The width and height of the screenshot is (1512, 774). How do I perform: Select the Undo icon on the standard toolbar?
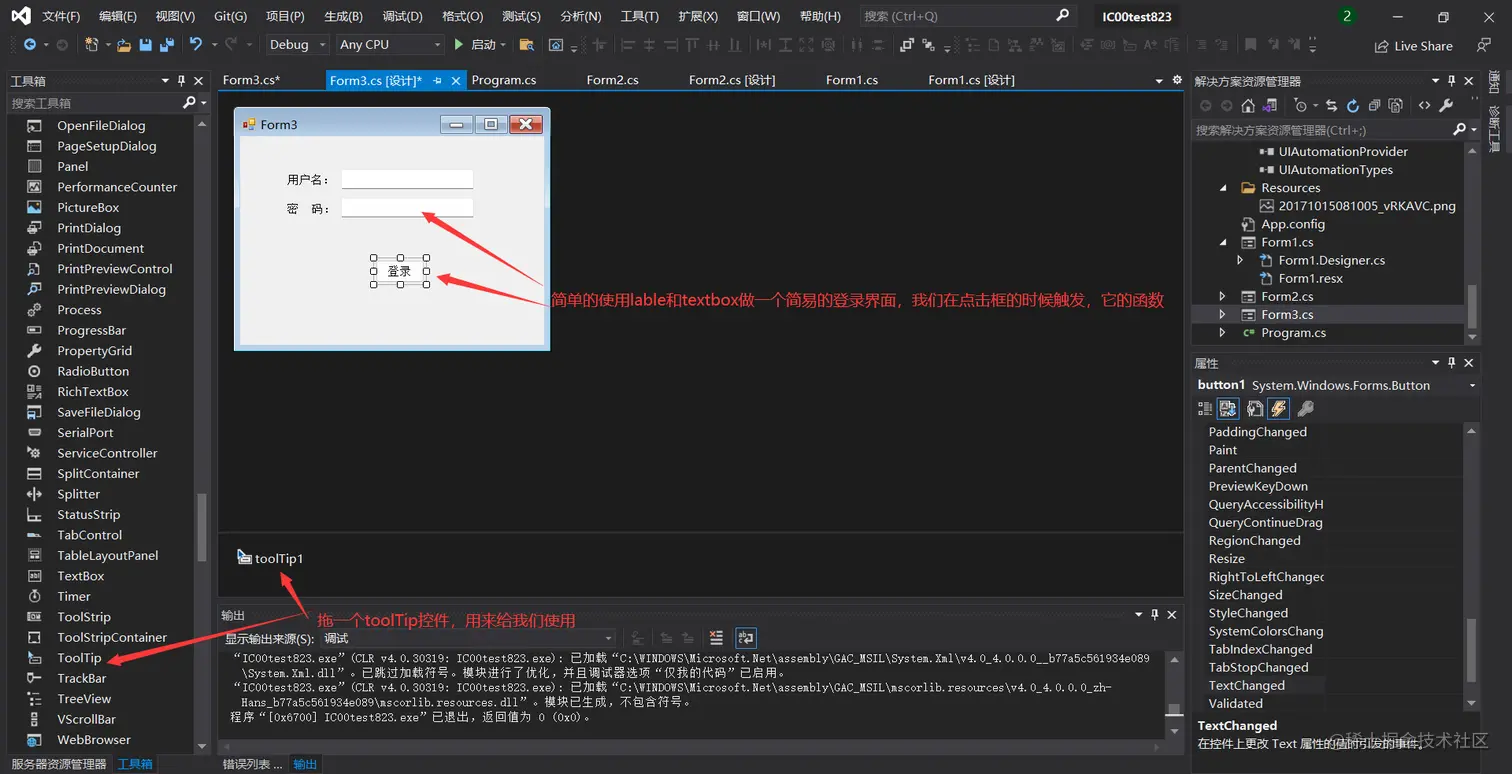tap(194, 44)
